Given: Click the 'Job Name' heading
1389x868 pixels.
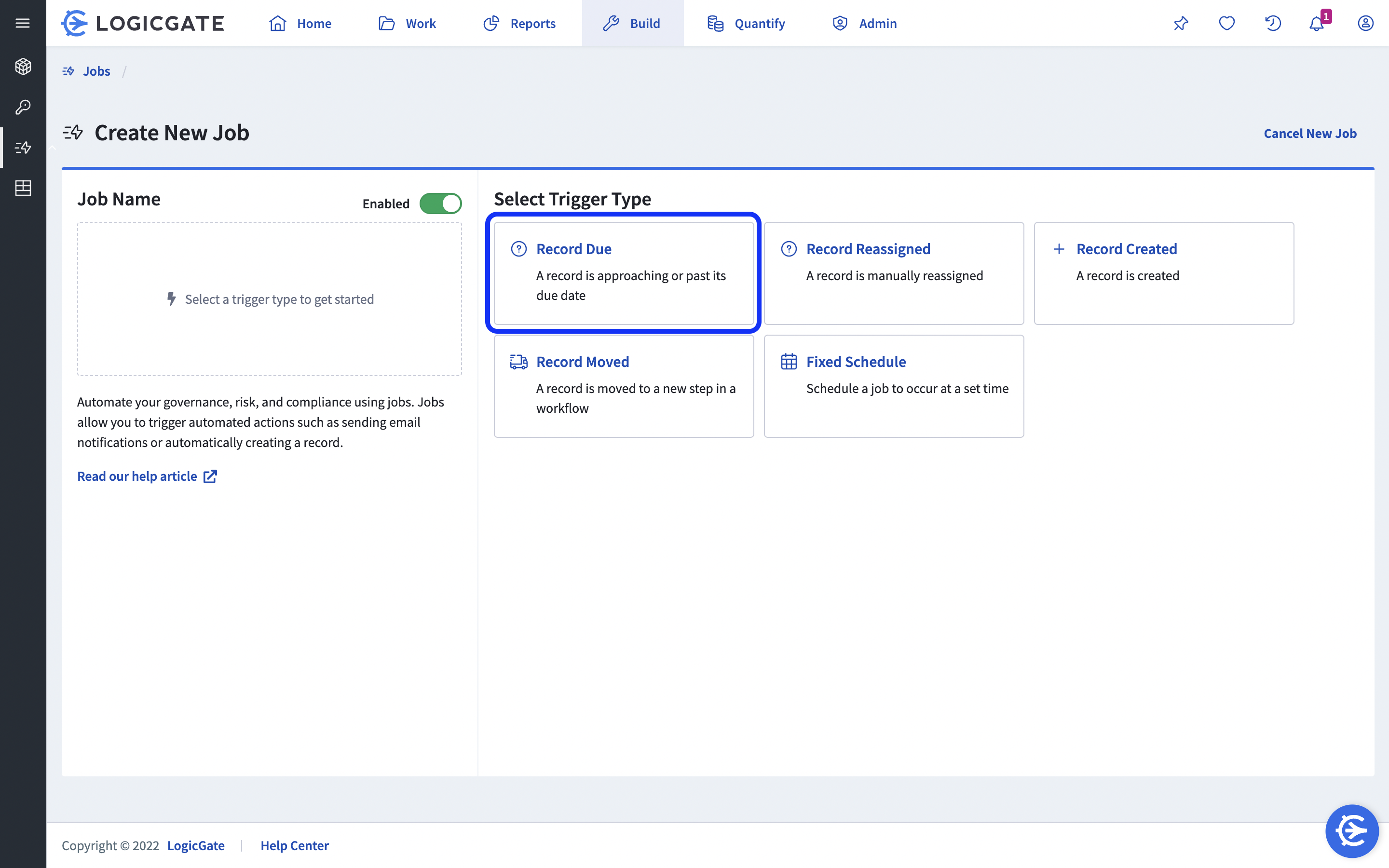Looking at the screenshot, I should pos(119,199).
